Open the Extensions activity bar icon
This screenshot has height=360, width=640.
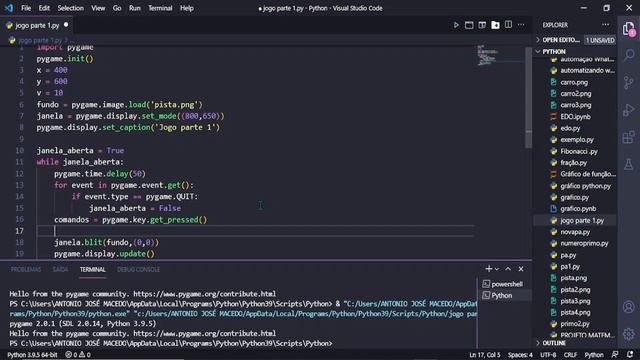click(x=629, y=137)
